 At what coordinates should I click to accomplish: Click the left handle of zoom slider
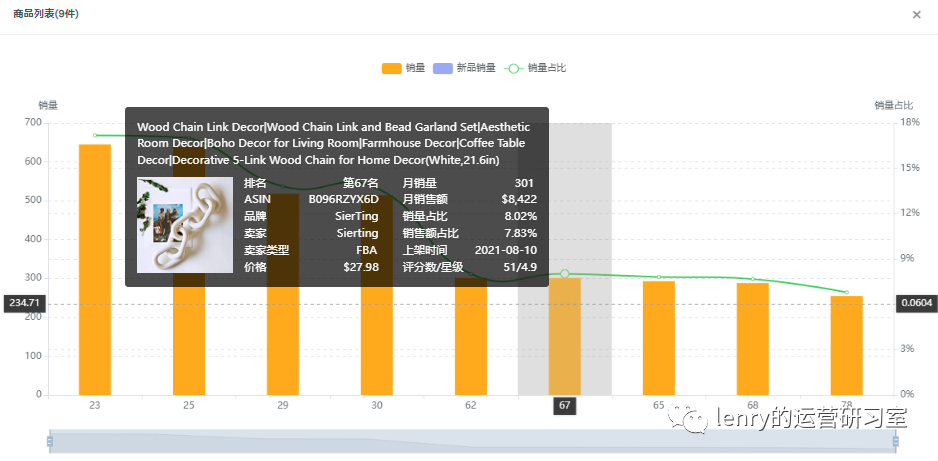(x=49, y=441)
